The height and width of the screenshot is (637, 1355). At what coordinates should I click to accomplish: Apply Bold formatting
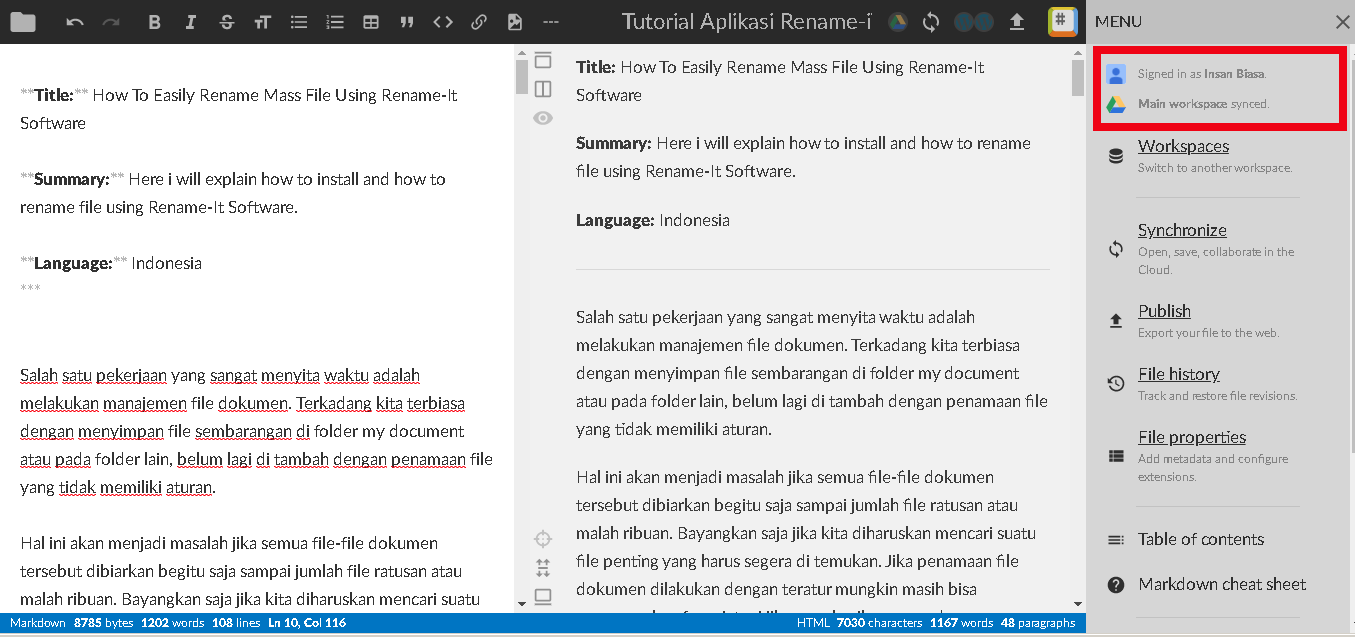pos(154,22)
